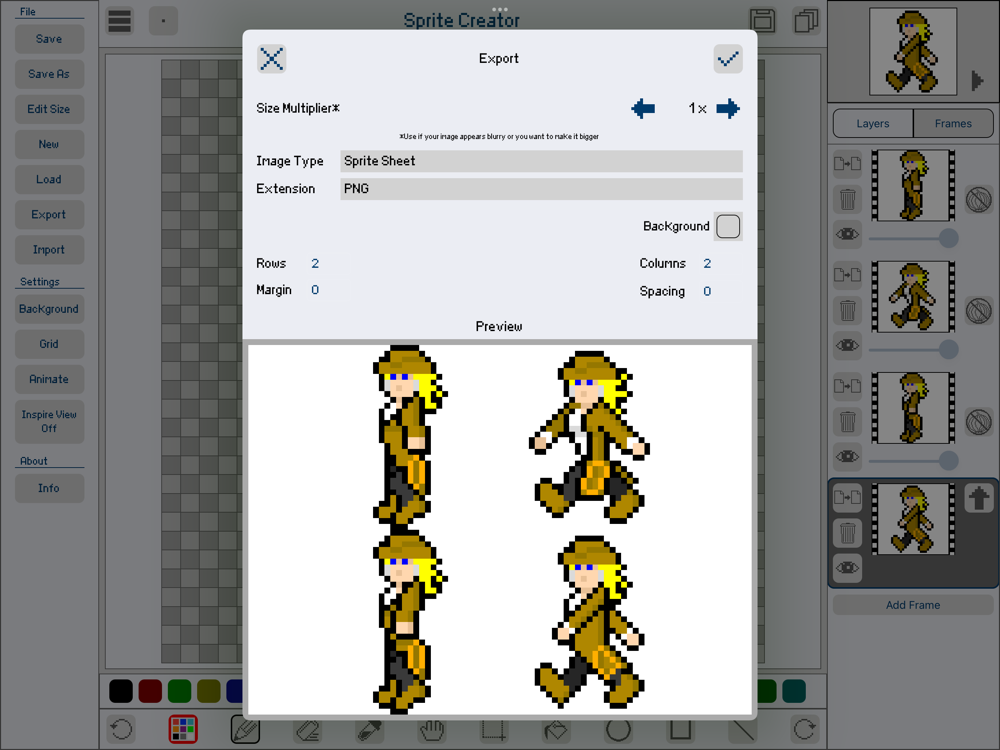The image size is (1000, 750).
Task: Confirm export with the checkmark button
Action: pos(728,59)
